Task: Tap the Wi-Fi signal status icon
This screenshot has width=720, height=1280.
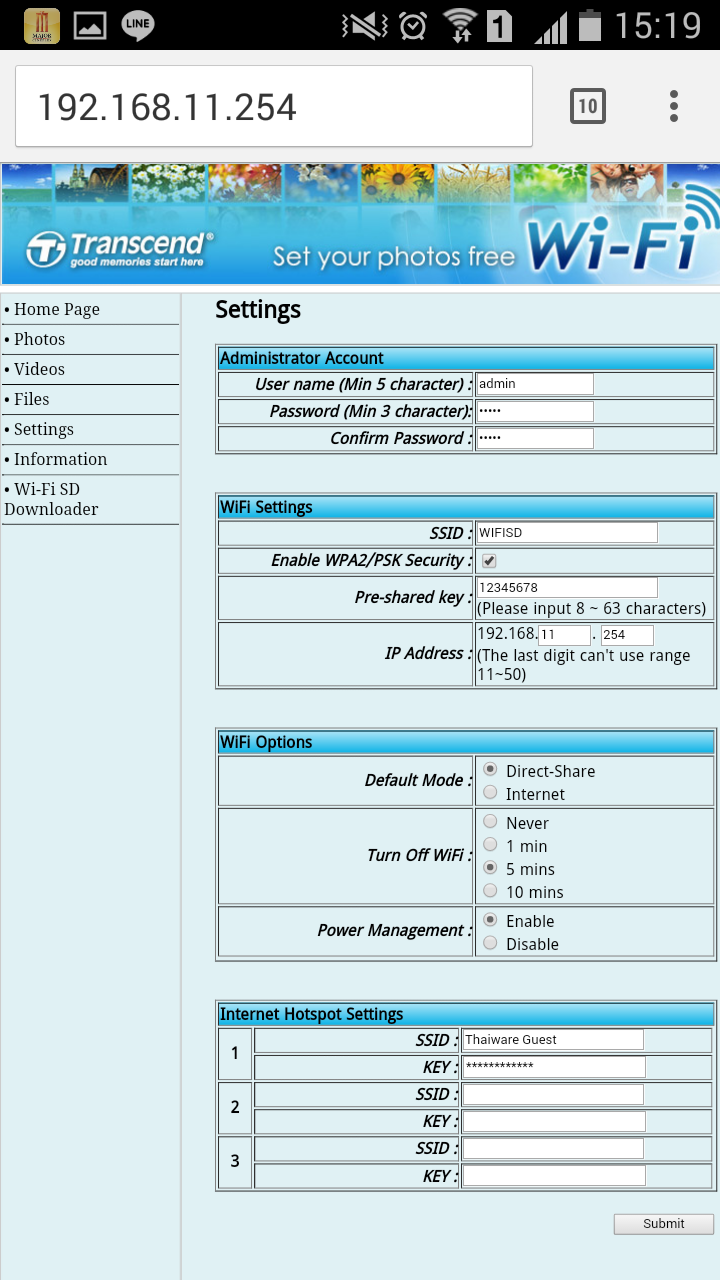Action: (x=460, y=25)
